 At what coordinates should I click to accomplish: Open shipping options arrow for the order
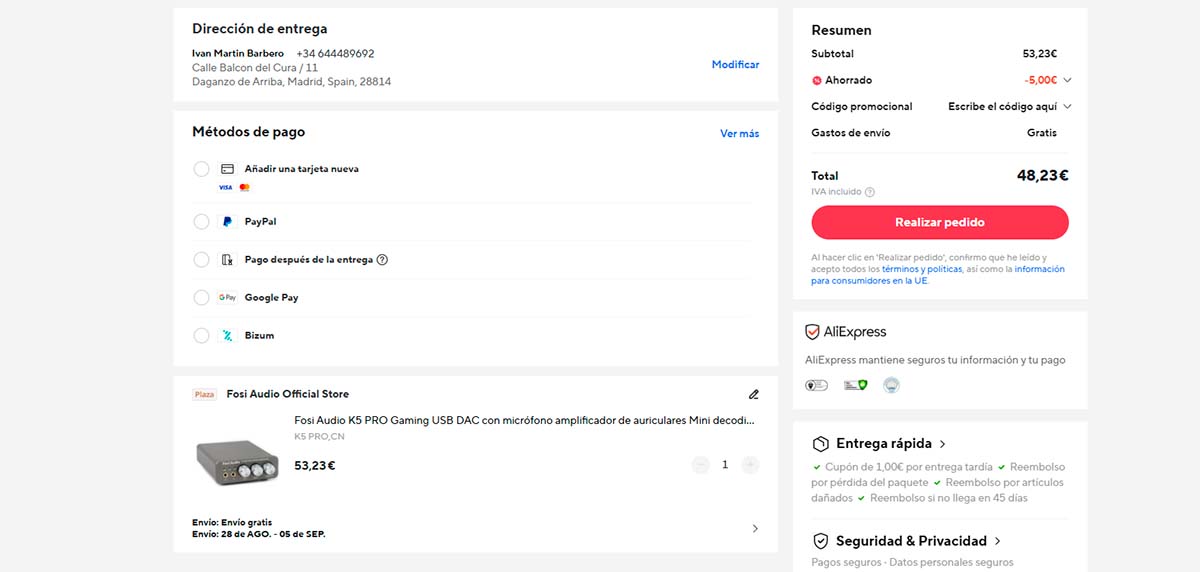pos(755,528)
